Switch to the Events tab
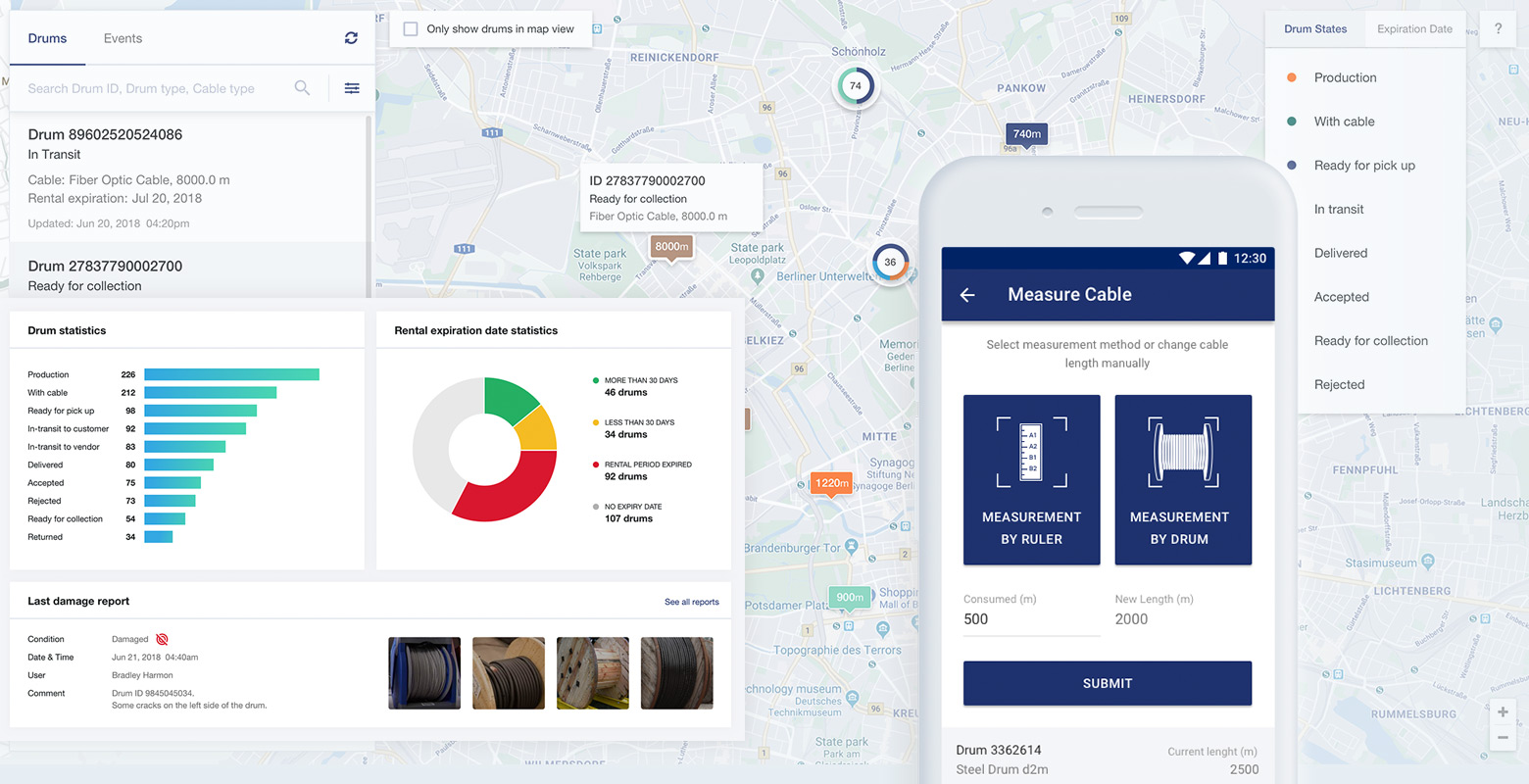 [123, 37]
